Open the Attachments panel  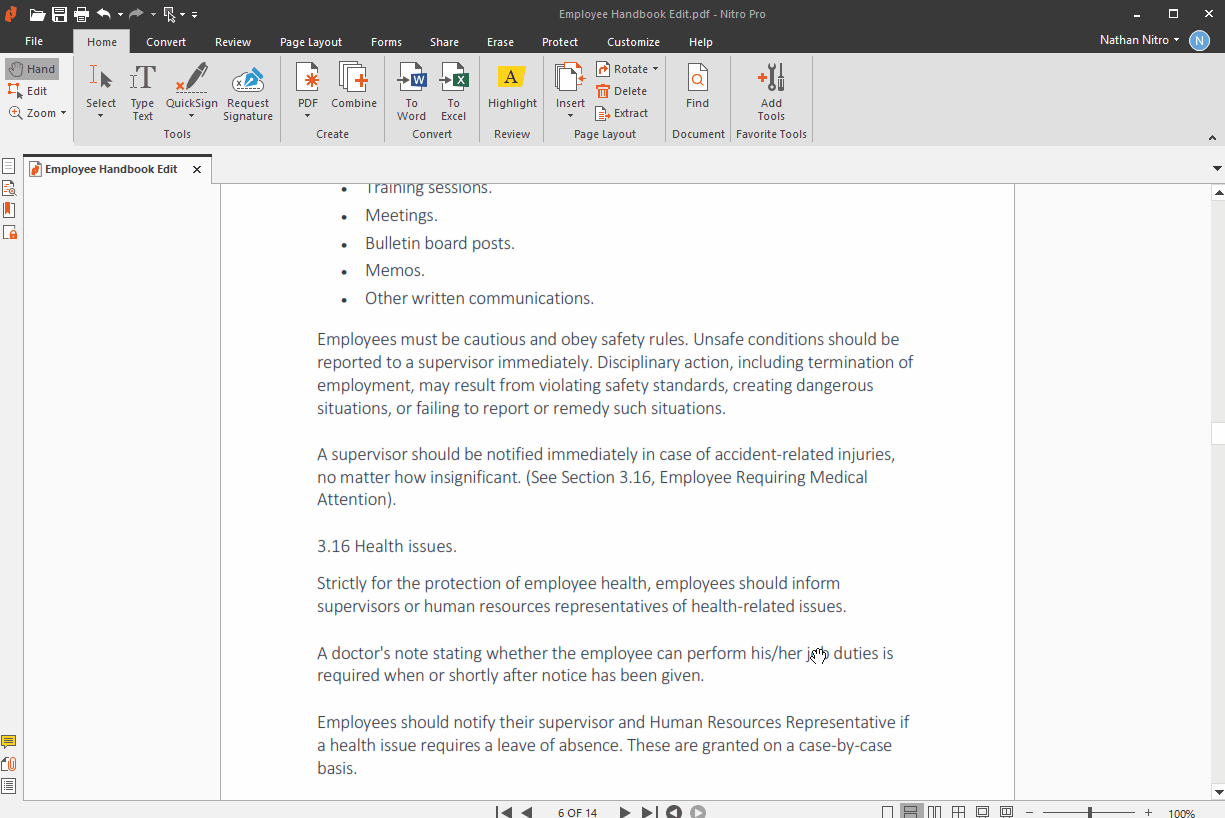point(9,763)
